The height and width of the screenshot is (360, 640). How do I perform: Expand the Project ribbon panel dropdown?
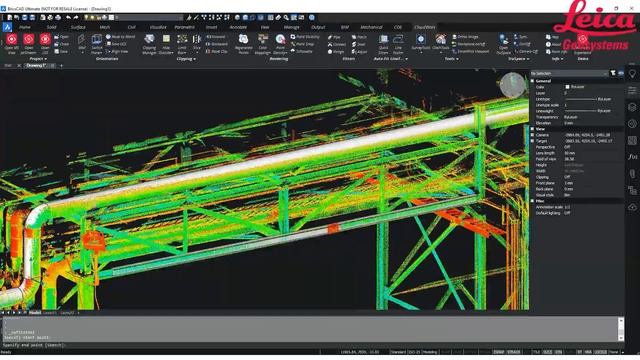tap(38, 59)
